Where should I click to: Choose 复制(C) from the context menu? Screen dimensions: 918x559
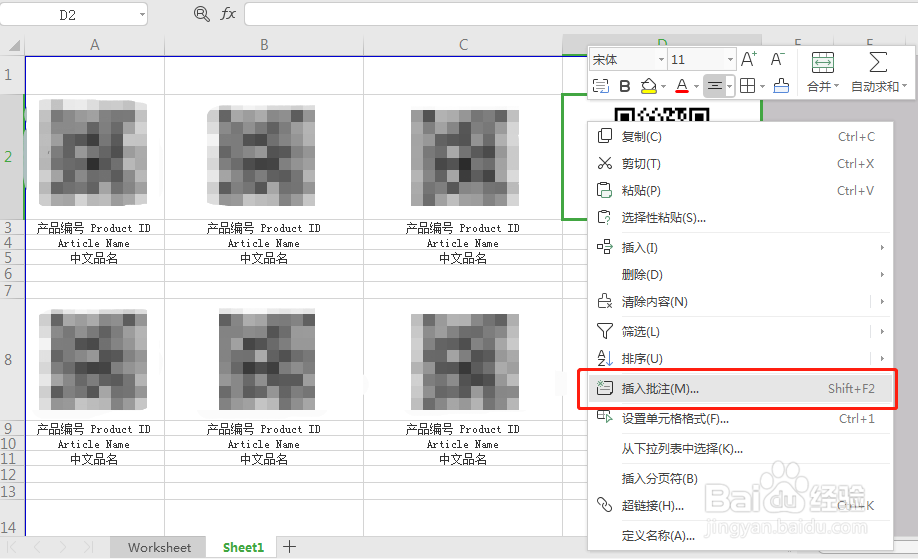[x=740, y=136]
